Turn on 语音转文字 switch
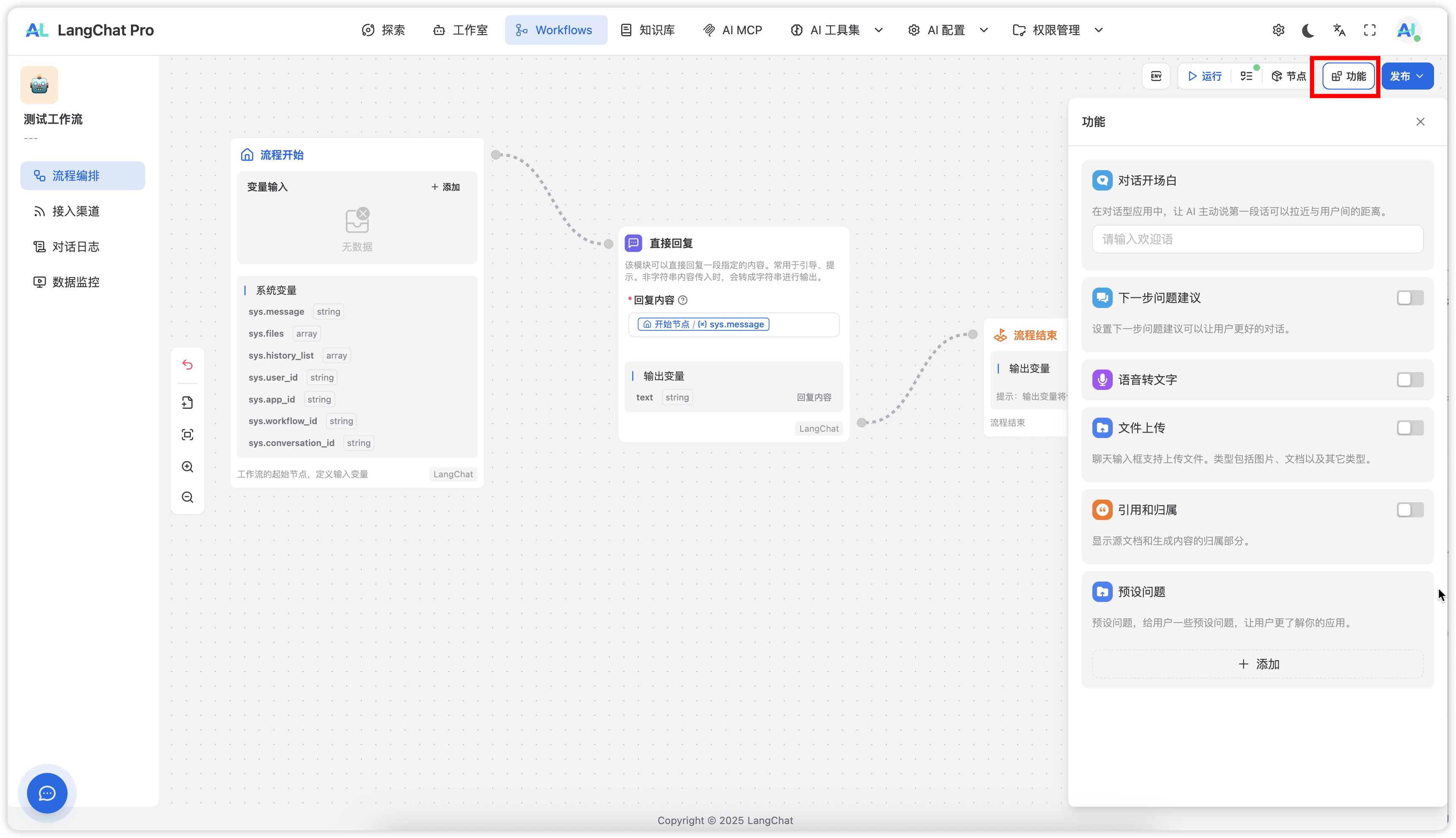Viewport: 1456px width, 838px height. pyautogui.click(x=1410, y=380)
